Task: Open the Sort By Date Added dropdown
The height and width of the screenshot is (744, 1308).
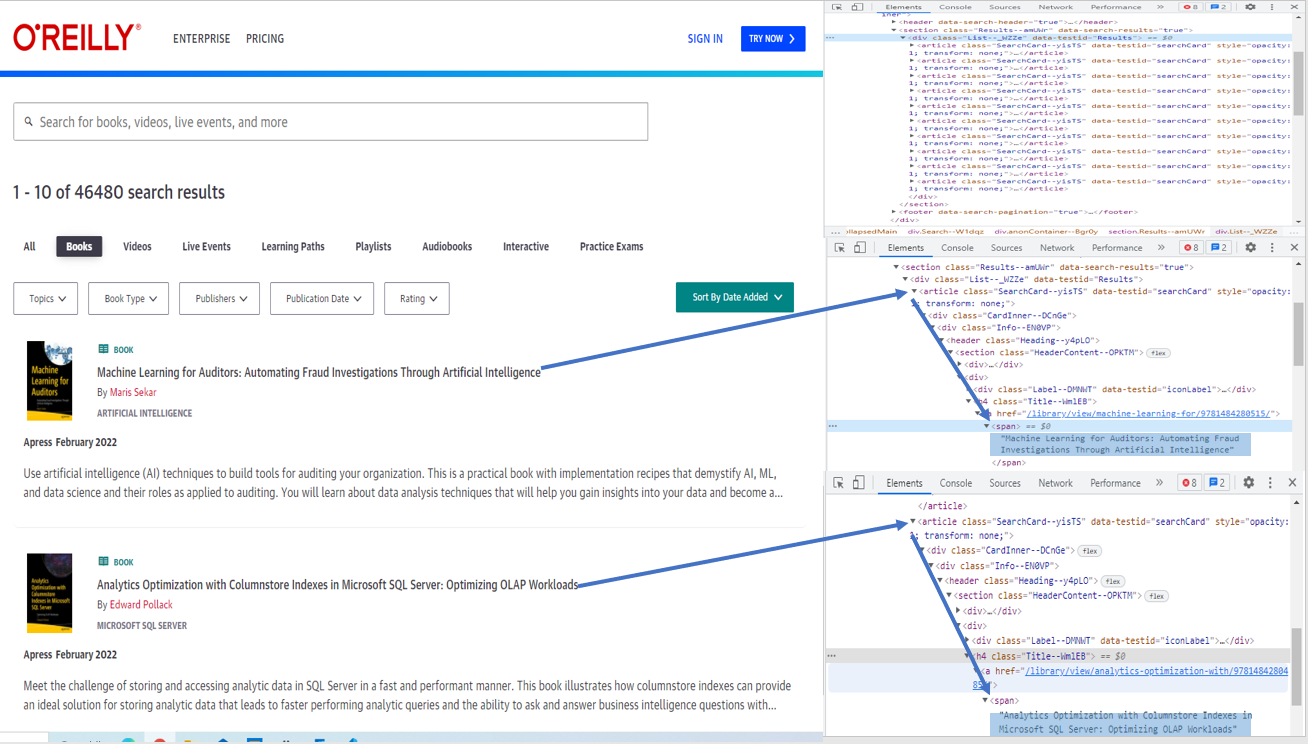Action: click(x=735, y=297)
